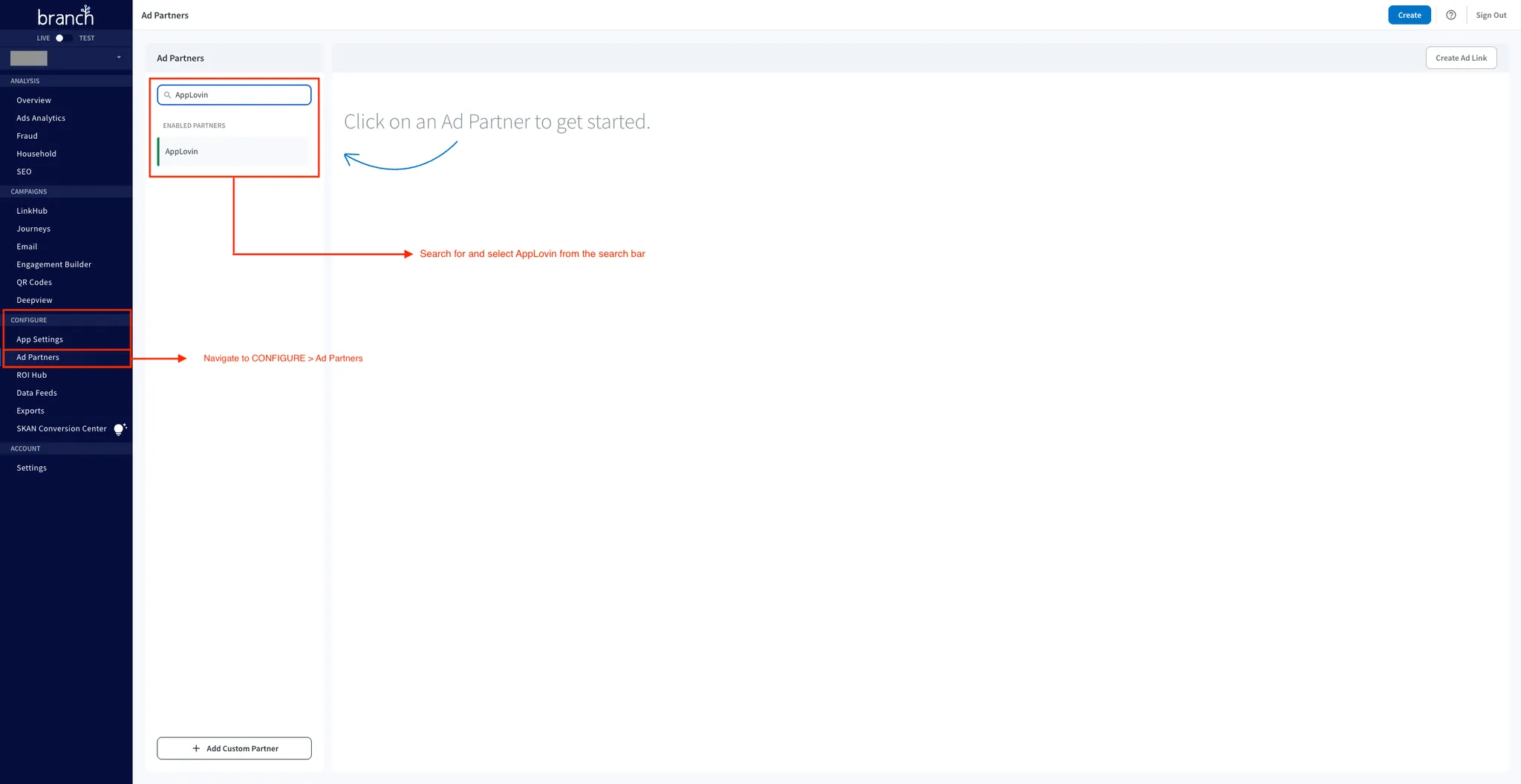1521x784 pixels.
Task: Click the CONFIGURE section header
Action: 29,320
